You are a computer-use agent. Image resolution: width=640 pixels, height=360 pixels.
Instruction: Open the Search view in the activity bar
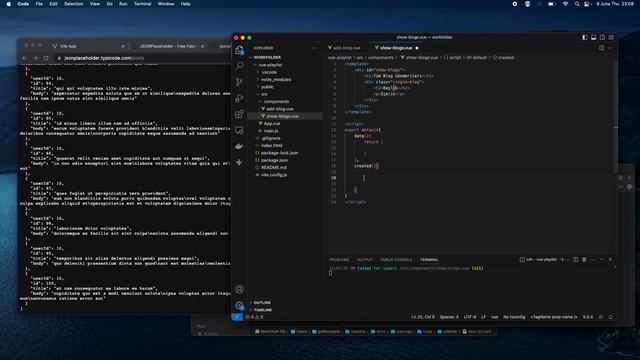coord(240,66)
